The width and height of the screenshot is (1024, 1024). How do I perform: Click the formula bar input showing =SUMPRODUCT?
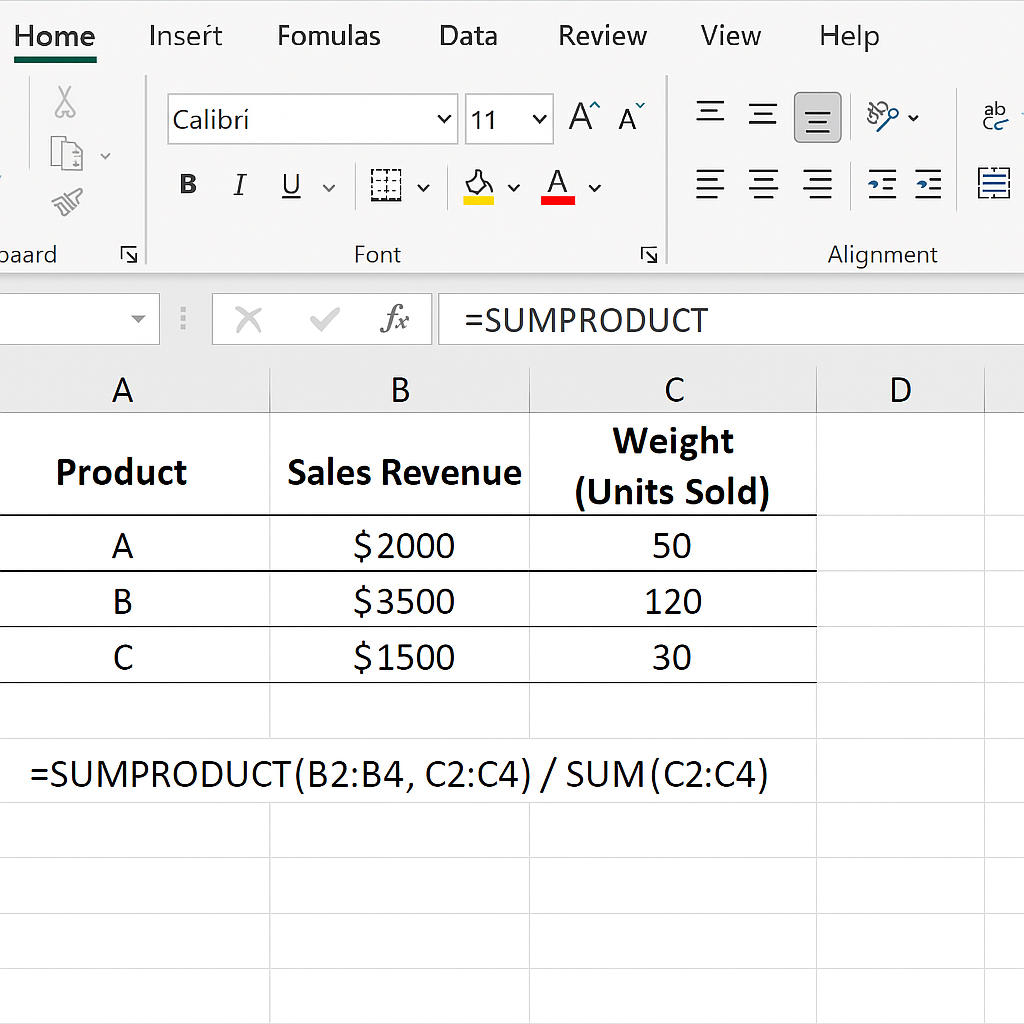pos(731,319)
